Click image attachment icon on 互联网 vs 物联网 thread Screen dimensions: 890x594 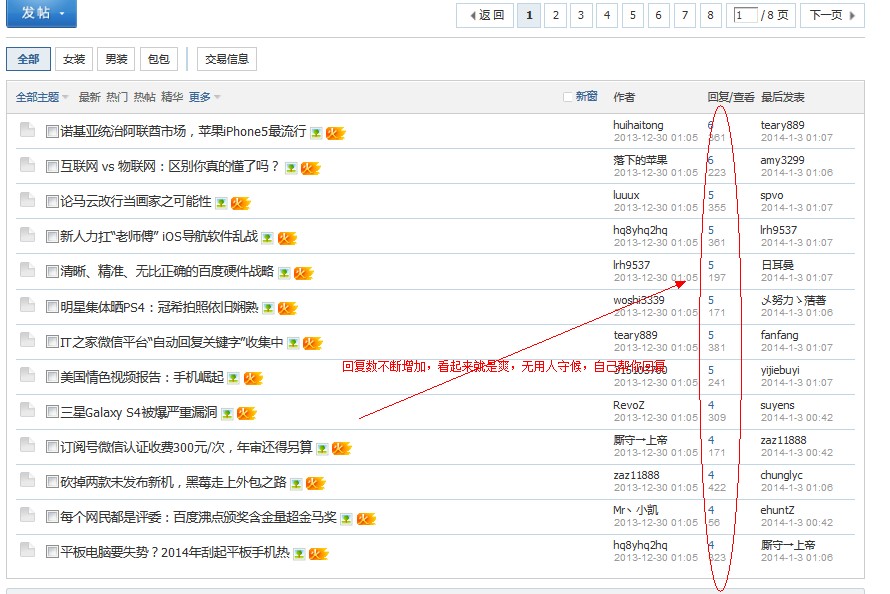click(x=291, y=168)
